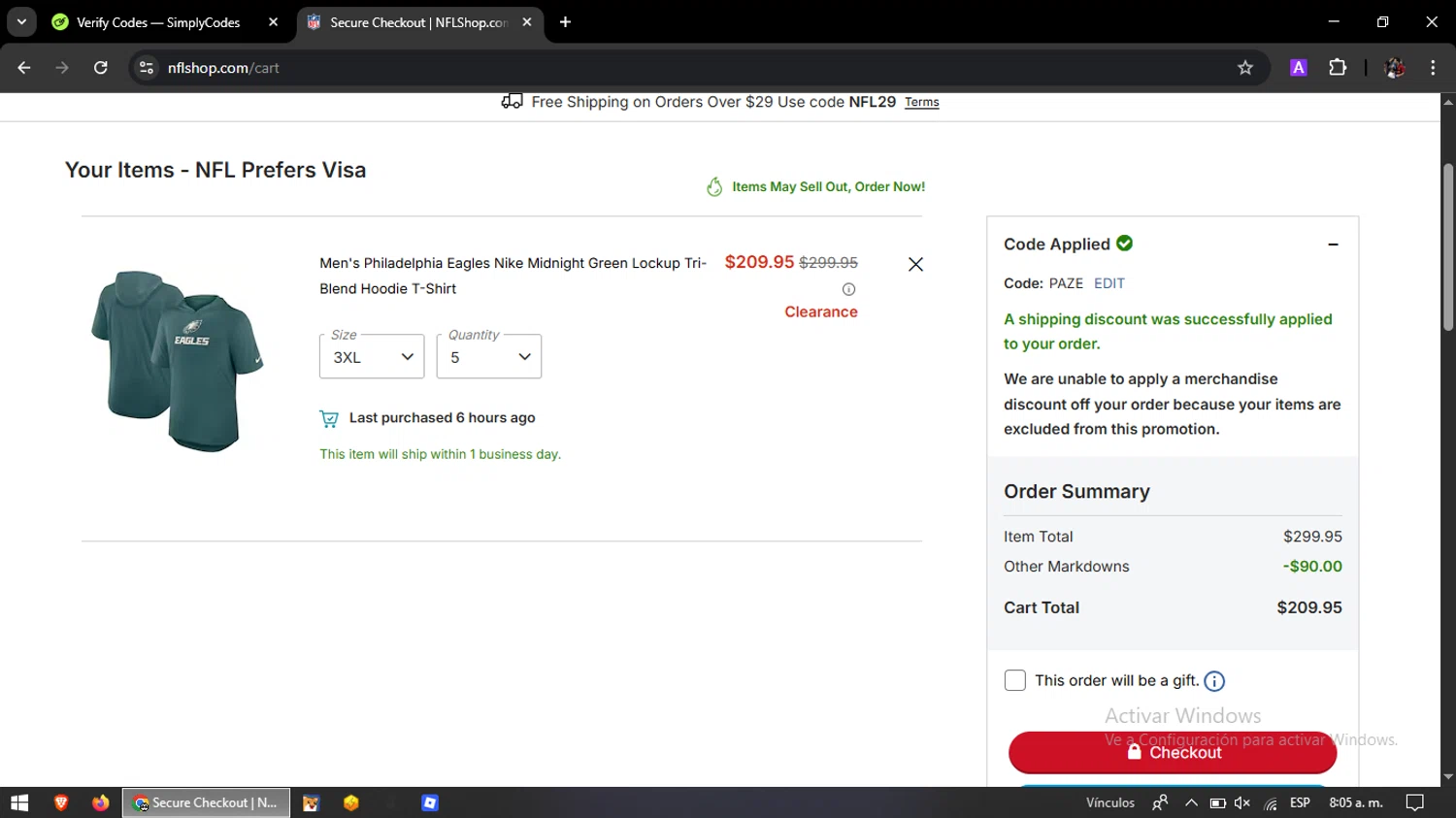Go back to previous page
The width and height of the screenshot is (1456, 818).
(24, 68)
